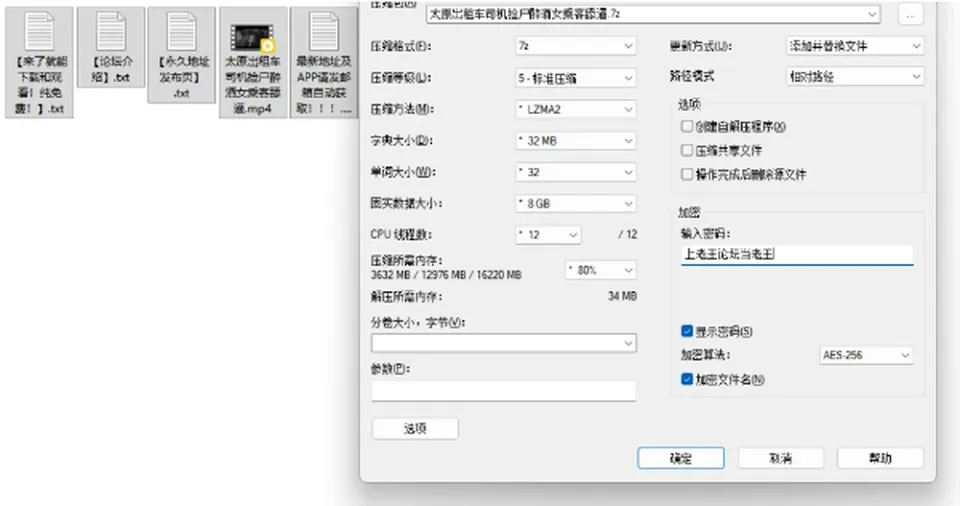Open the CPU 线程数 dropdown
Image resolution: width=960 pixels, height=506 pixels.
pyautogui.click(x=548, y=235)
